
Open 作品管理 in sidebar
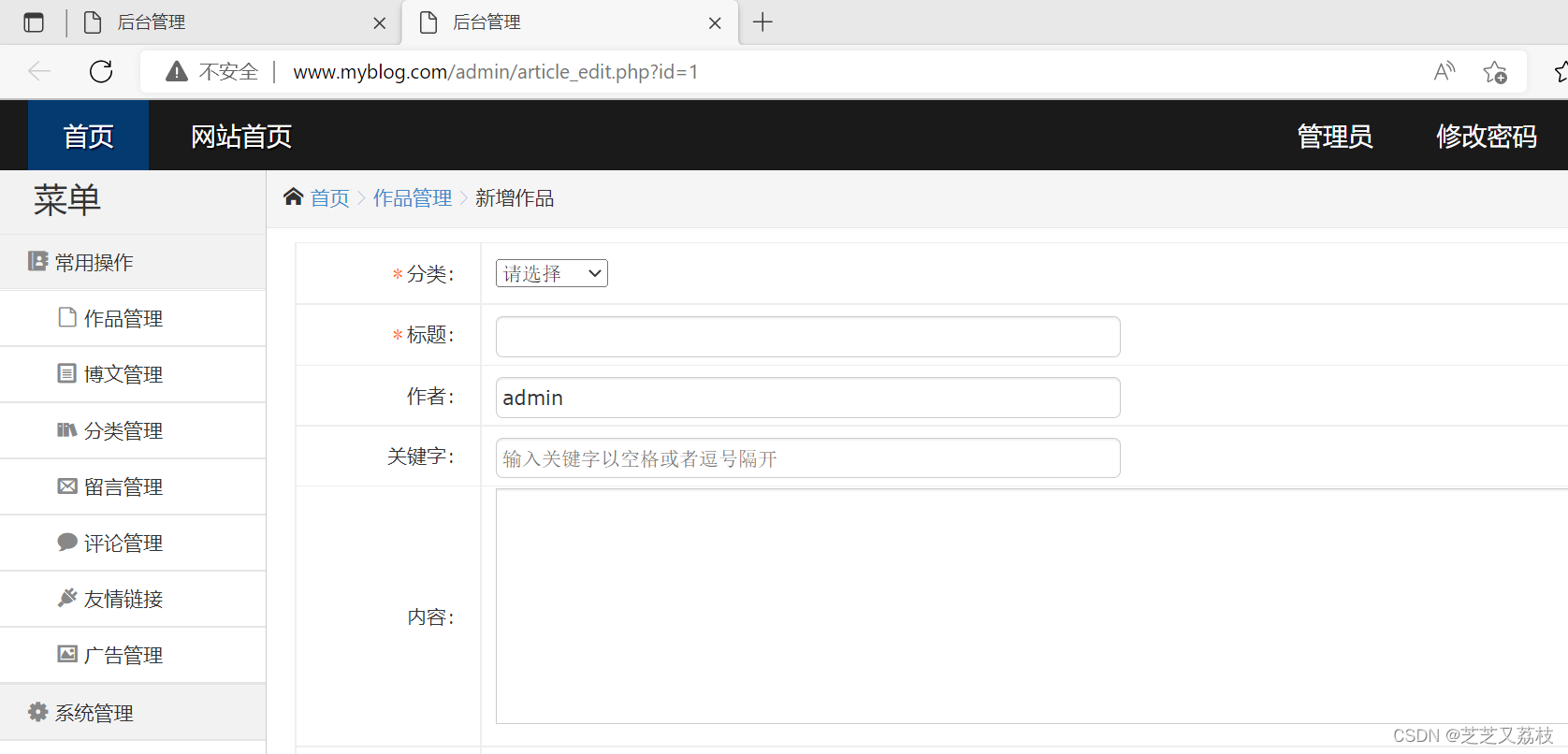[x=133, y=318]
